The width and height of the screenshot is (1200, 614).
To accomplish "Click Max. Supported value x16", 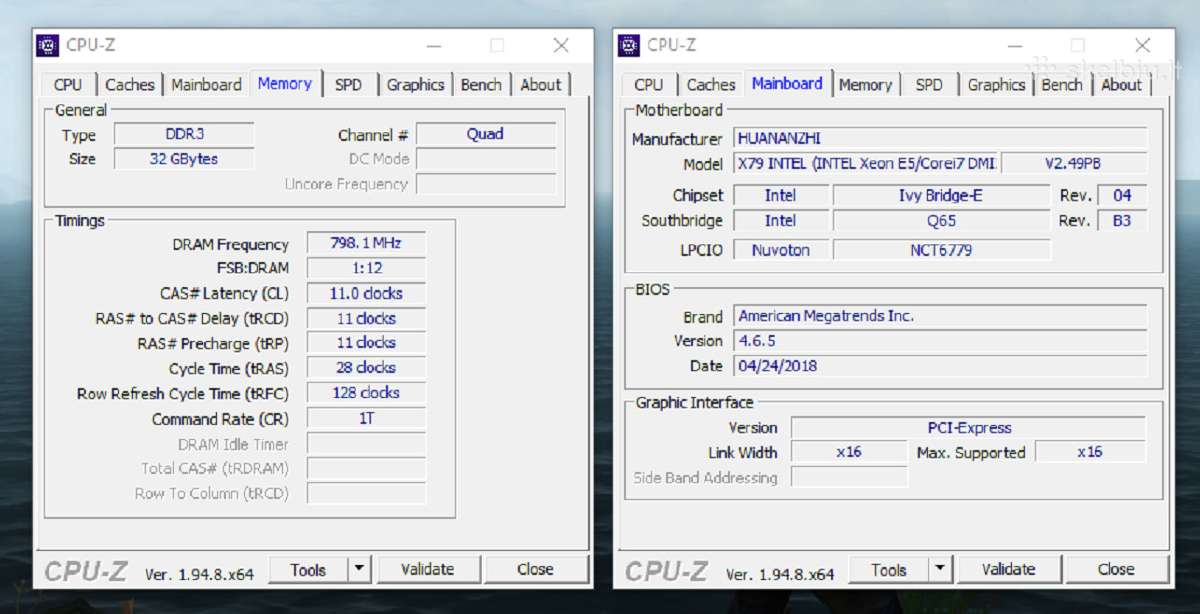I will (1090, 452).
